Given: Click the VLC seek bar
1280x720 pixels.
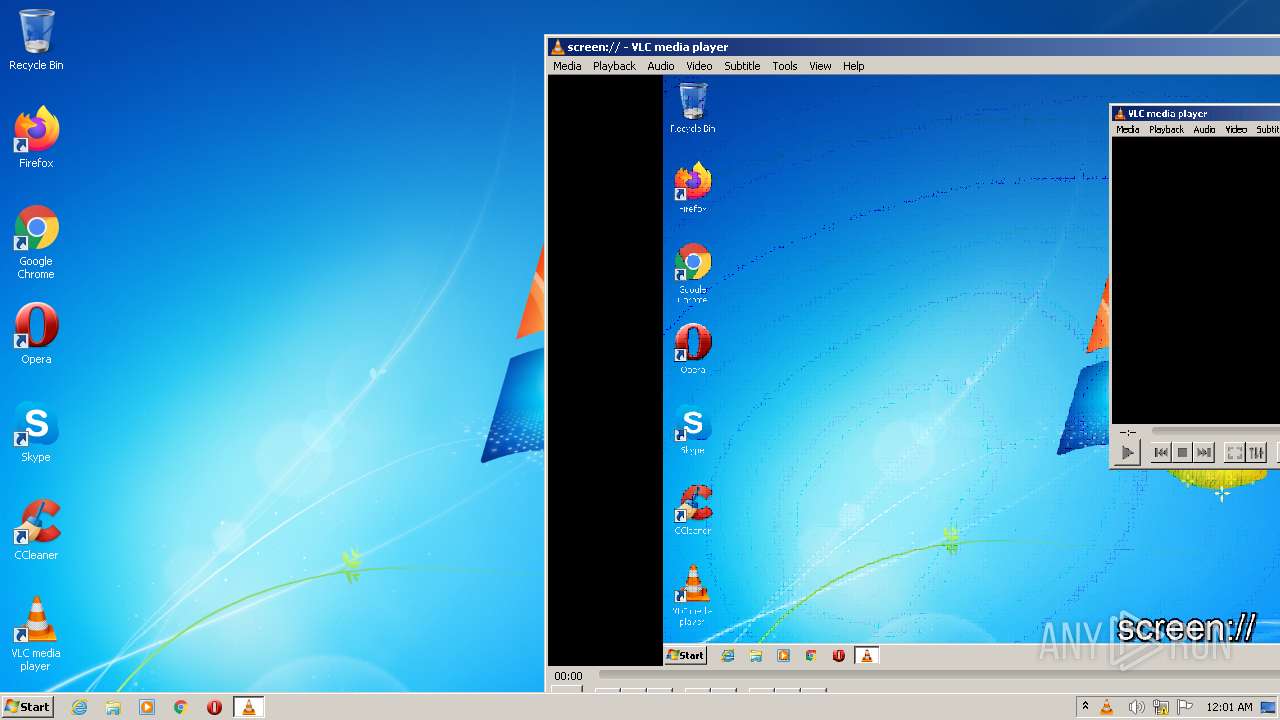Looking at the screenshot, I should click(939, 676).
